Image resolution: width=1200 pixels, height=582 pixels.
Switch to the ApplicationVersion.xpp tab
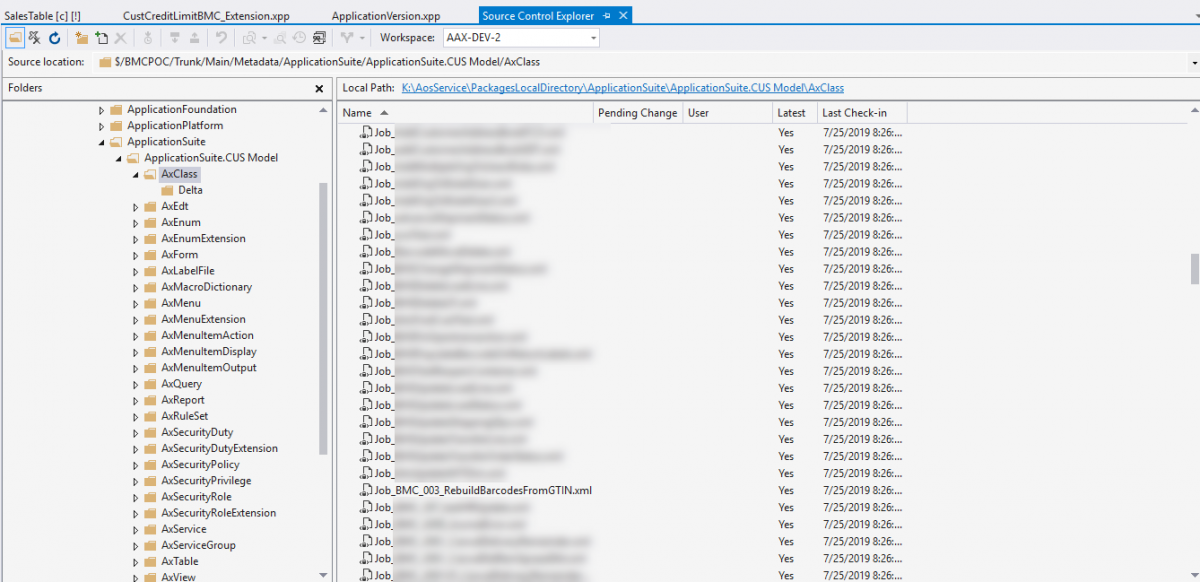(x=385, y=16)
